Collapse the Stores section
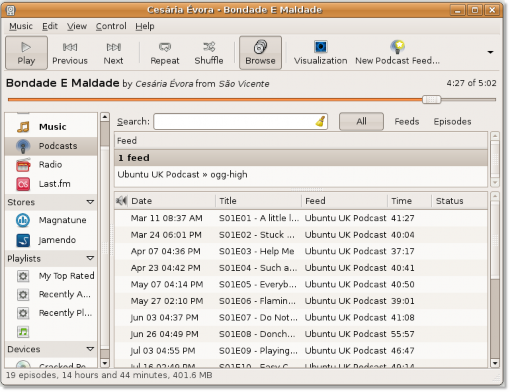The width and height of the screenshot is (510, 392). 90,202
